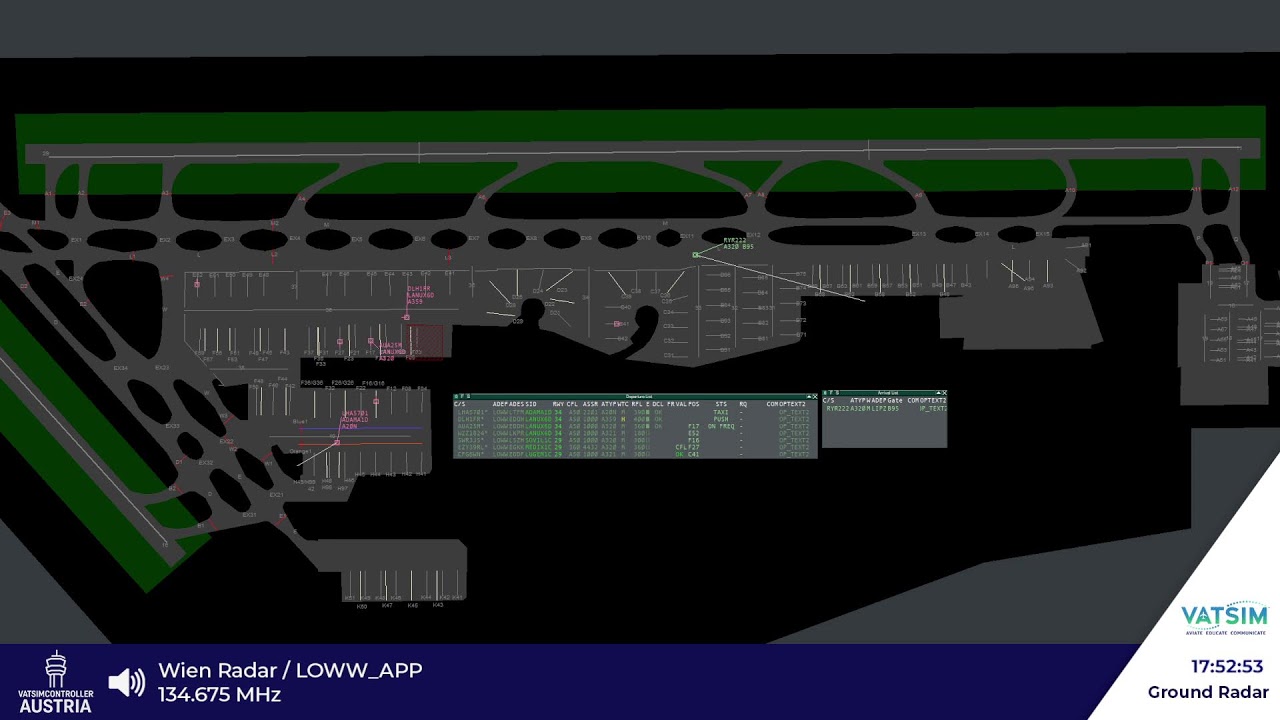The height and width of the screenshot is (720, 1280).
Task: Close the Arrival List window
Action: click(x=943, y=393)
